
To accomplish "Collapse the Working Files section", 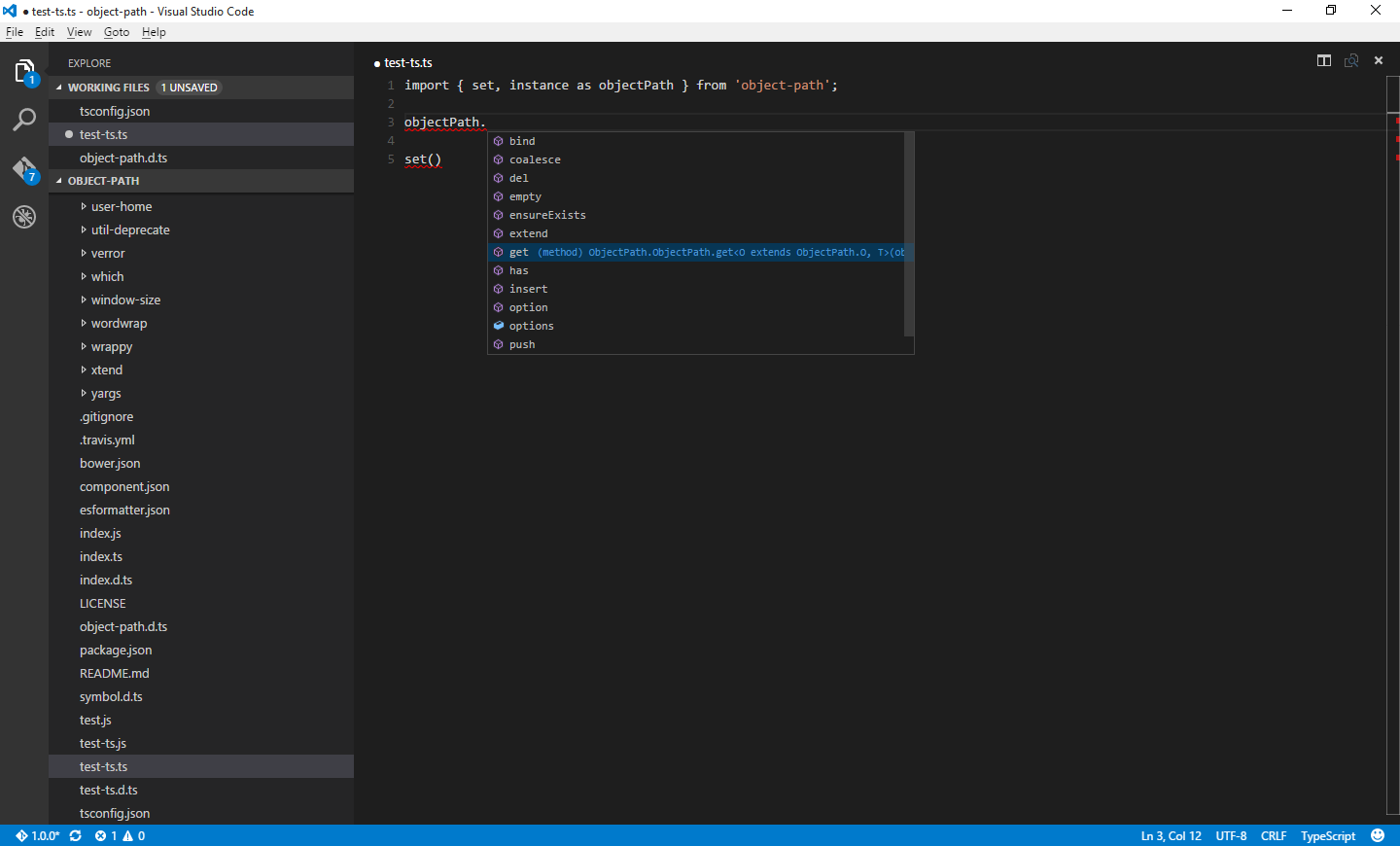I will pos(58,88).
